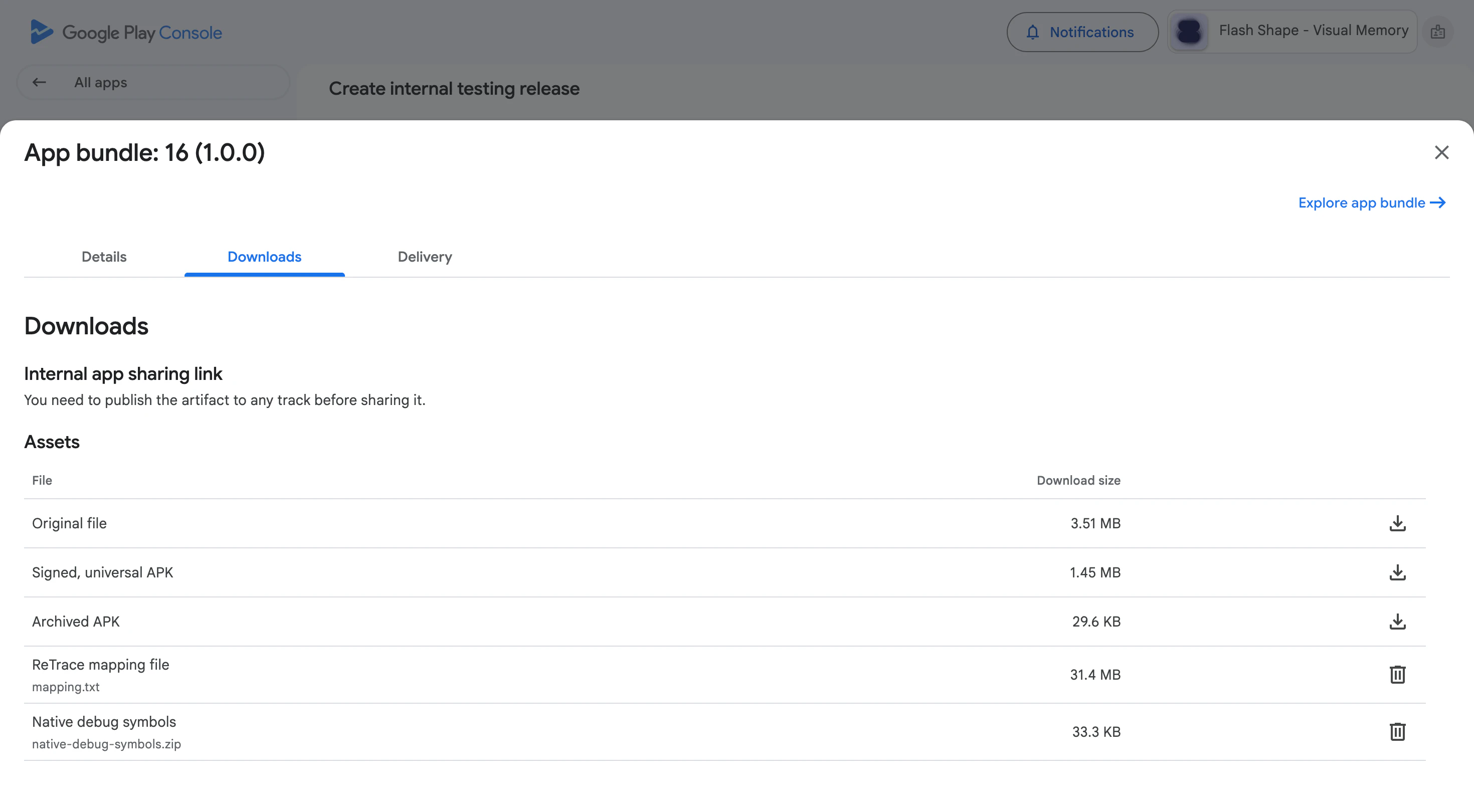Screen dimensions: 1474x812
Task: Click the Internal app sharing link heading
Action: tap(123, 373)
